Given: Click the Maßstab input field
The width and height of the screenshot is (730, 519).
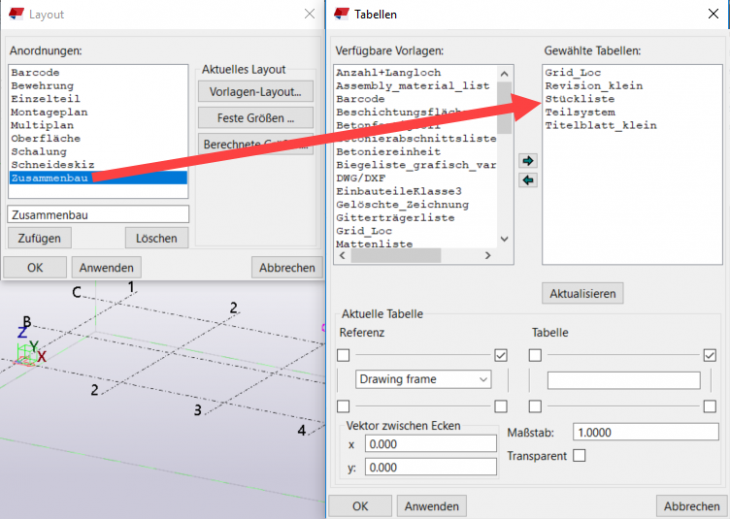Looking at the screenshot, I should [x=646, y=432].
